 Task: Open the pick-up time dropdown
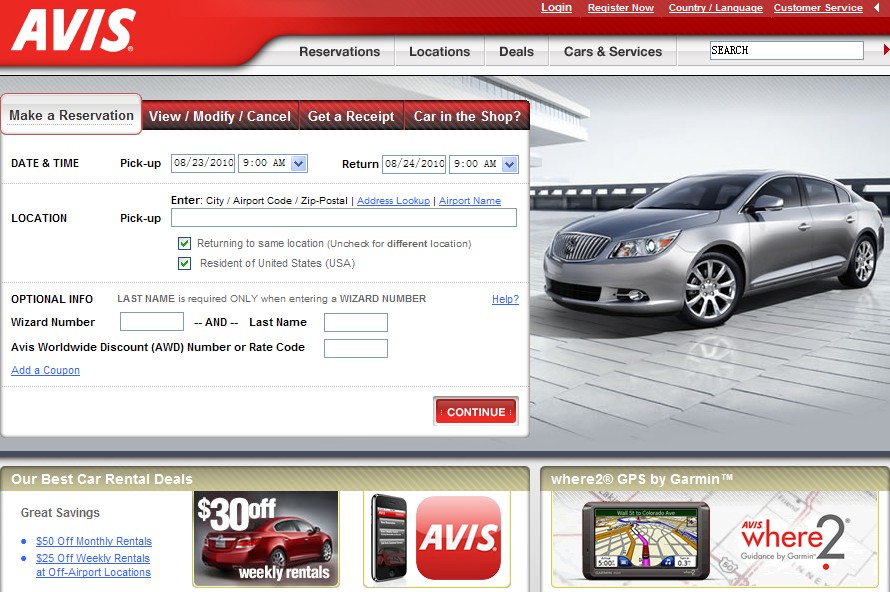[x=299, y=164]
